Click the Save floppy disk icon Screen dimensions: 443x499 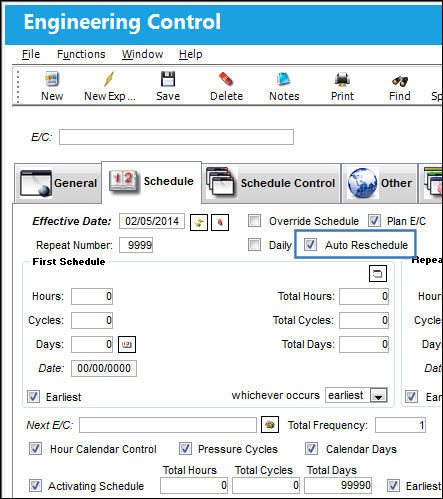[168, 79]
